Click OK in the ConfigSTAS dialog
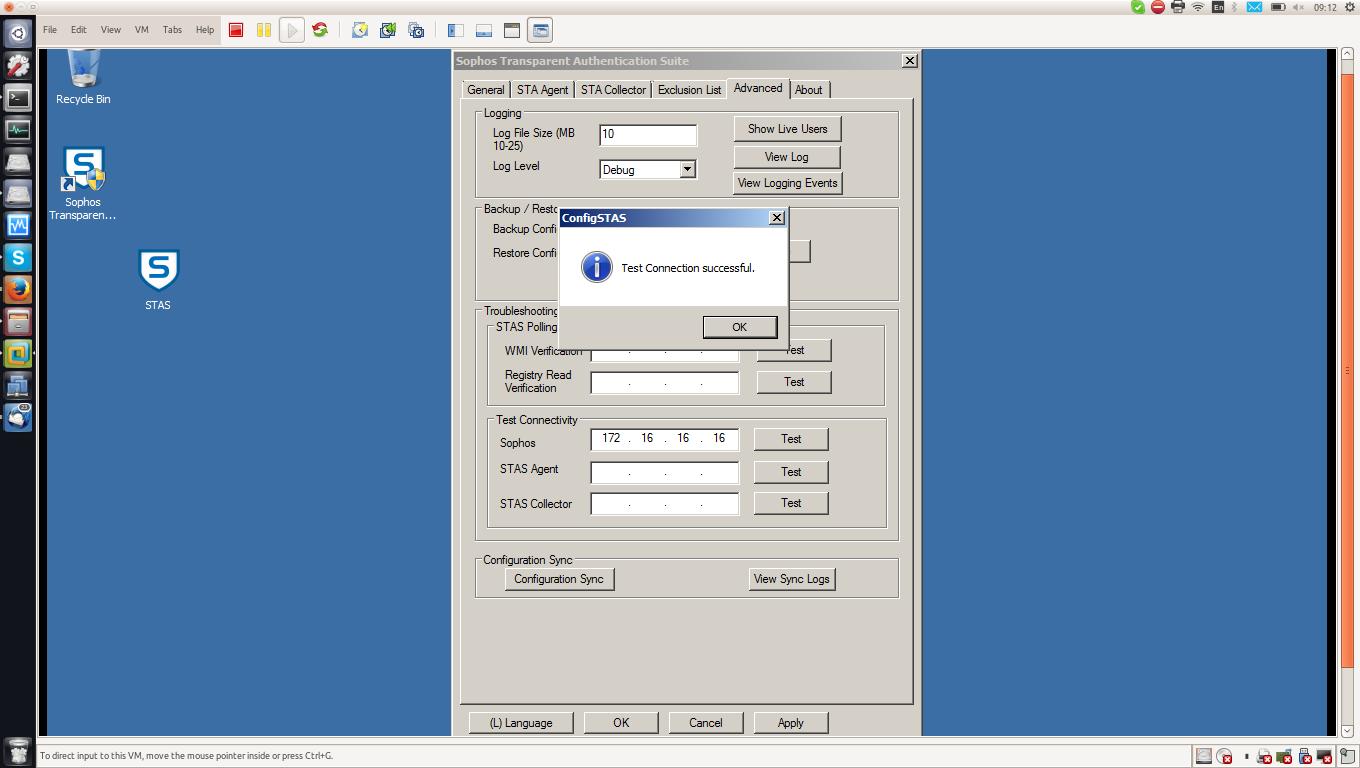Screen dimensions: 1360x768 point(739,327)
